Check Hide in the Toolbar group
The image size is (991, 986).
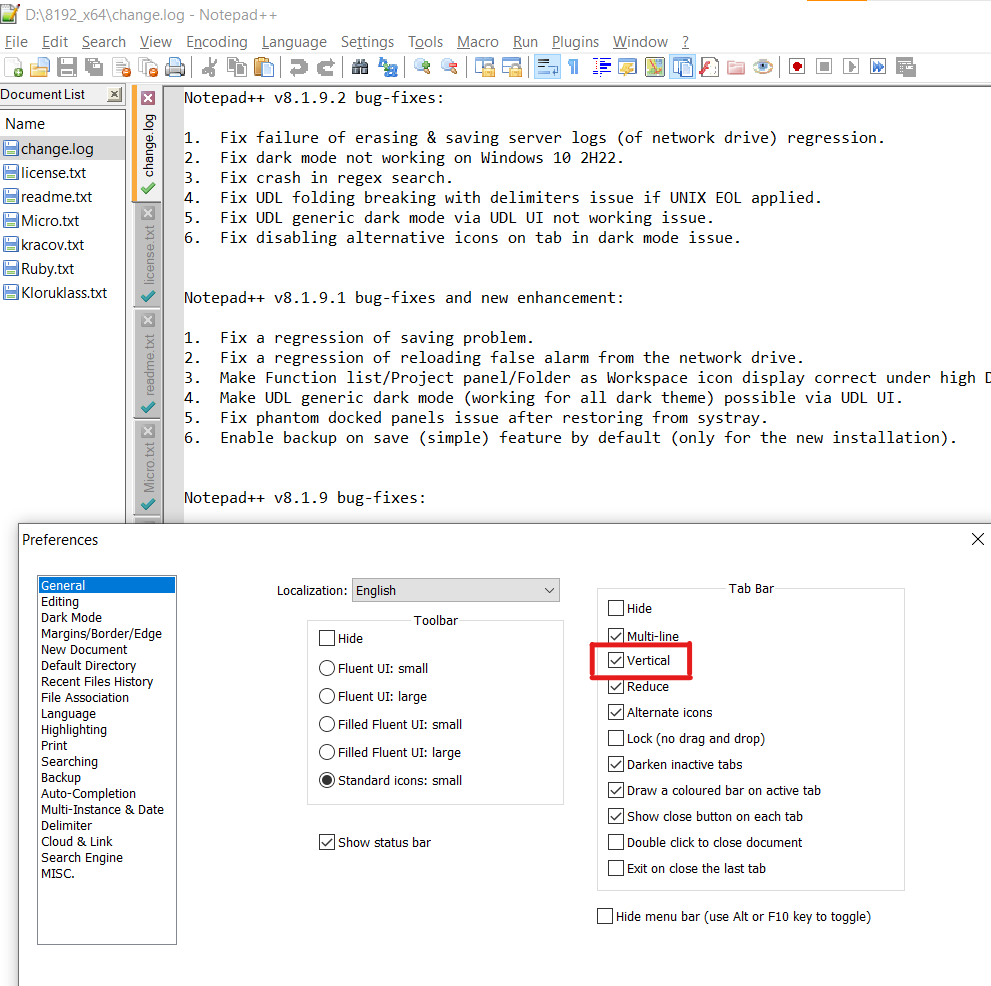tap(327, 638)
